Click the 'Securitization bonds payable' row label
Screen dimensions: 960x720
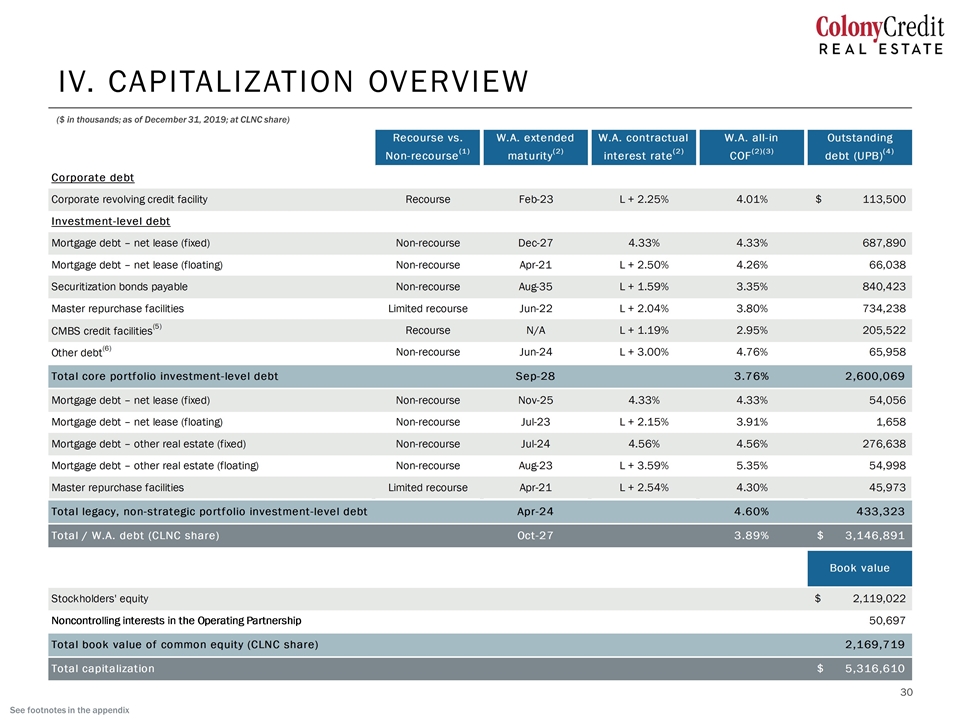click(119, 287)
